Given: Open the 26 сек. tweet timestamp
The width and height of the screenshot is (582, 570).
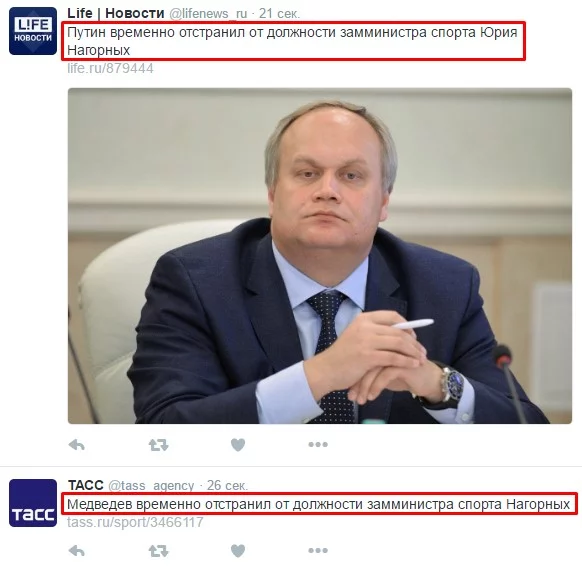Looking at the screenshot, I should tap(227, 485).
